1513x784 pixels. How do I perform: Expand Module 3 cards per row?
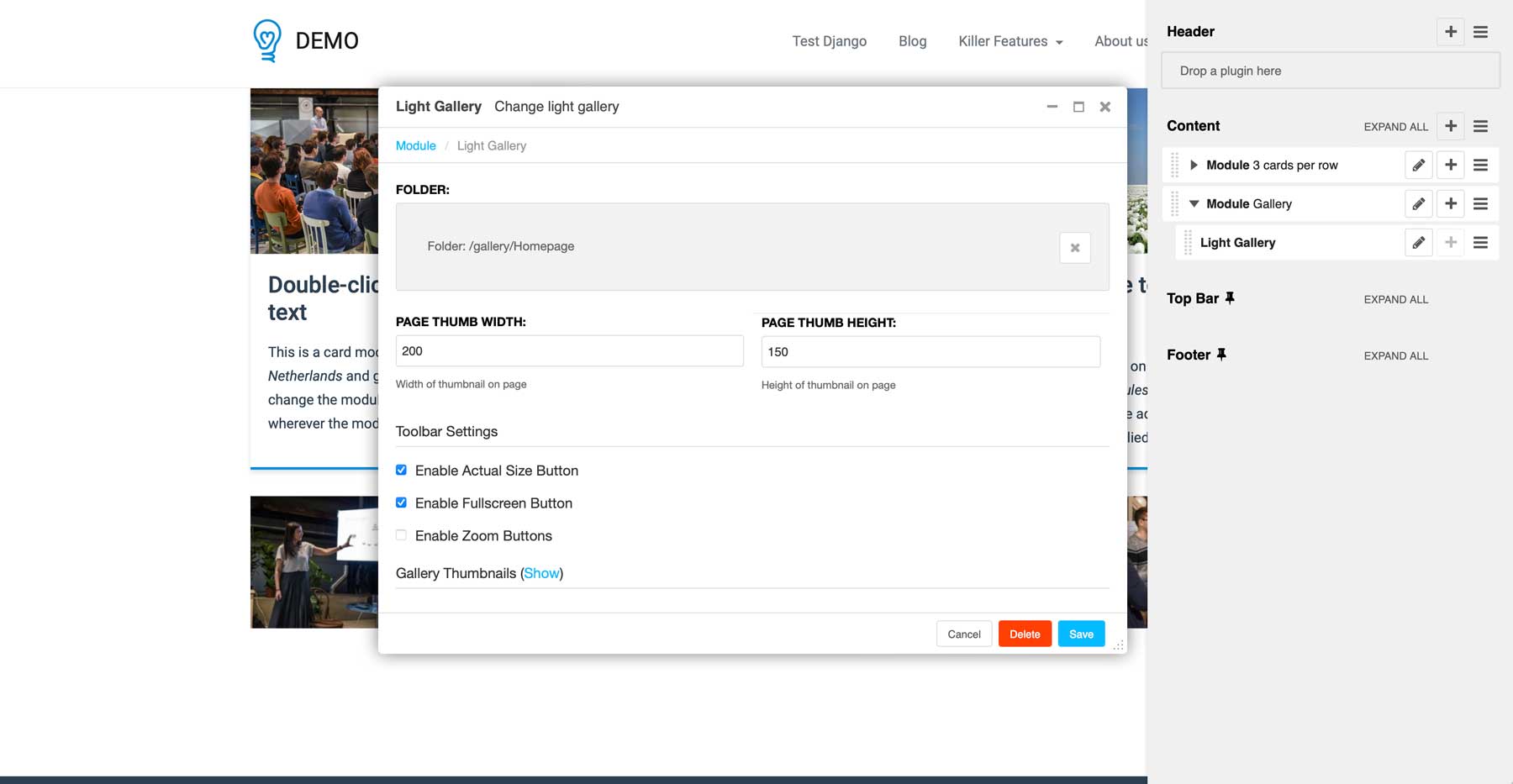tap(1194, 165)
